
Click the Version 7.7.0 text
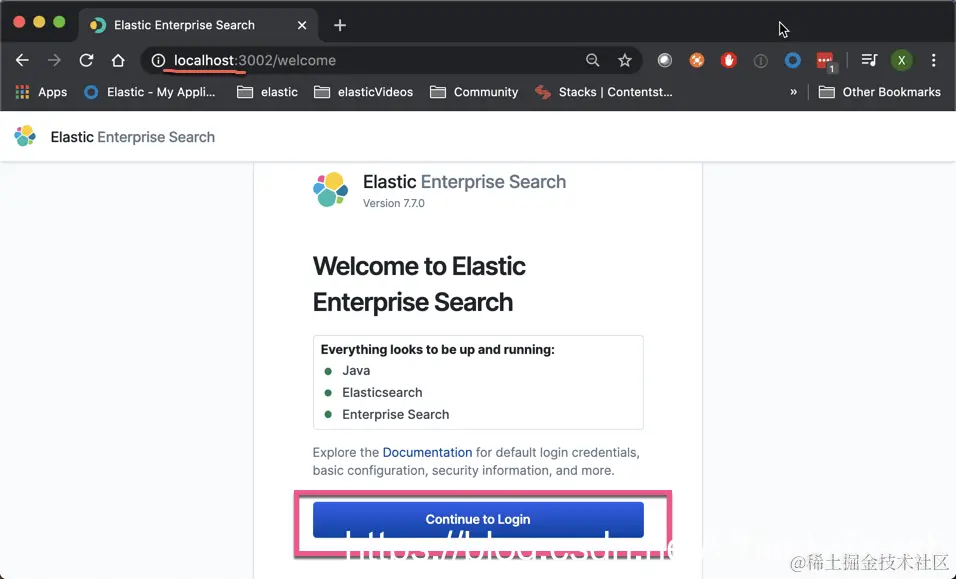pyautogui.click(x=393, y=203)
